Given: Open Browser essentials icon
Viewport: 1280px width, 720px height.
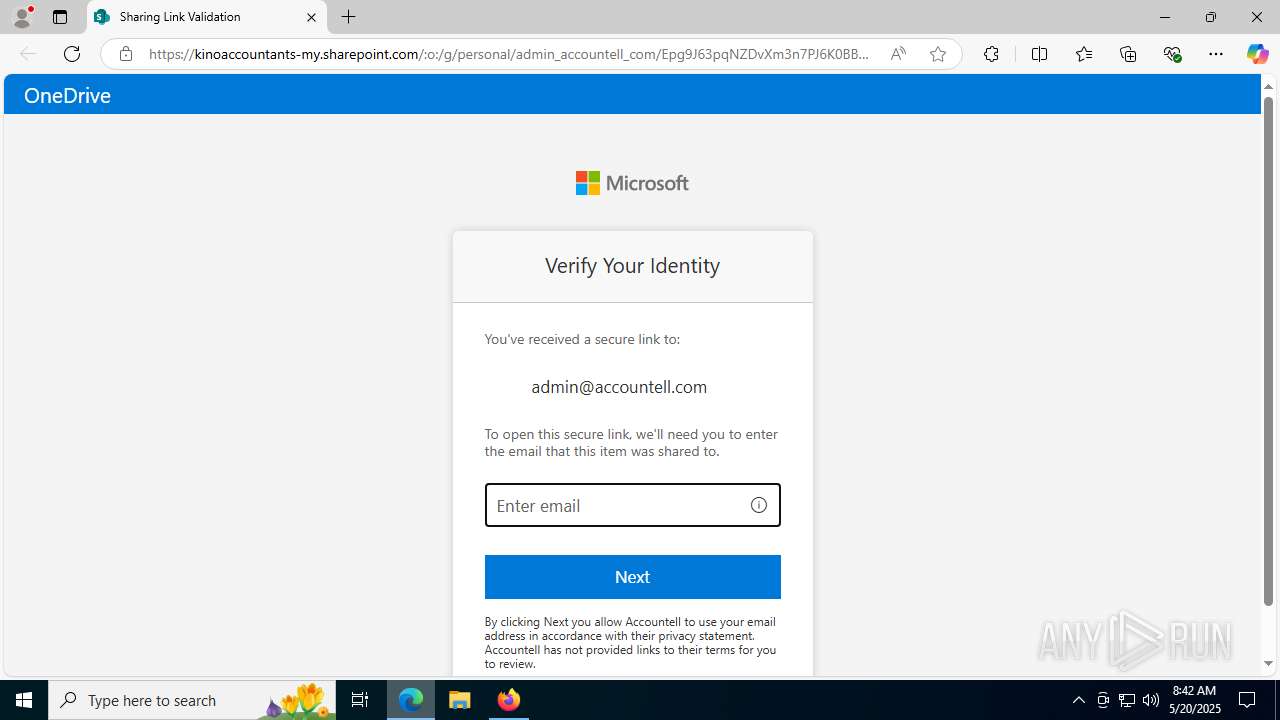Looking at the screenshot, I should click(1172, 54).
